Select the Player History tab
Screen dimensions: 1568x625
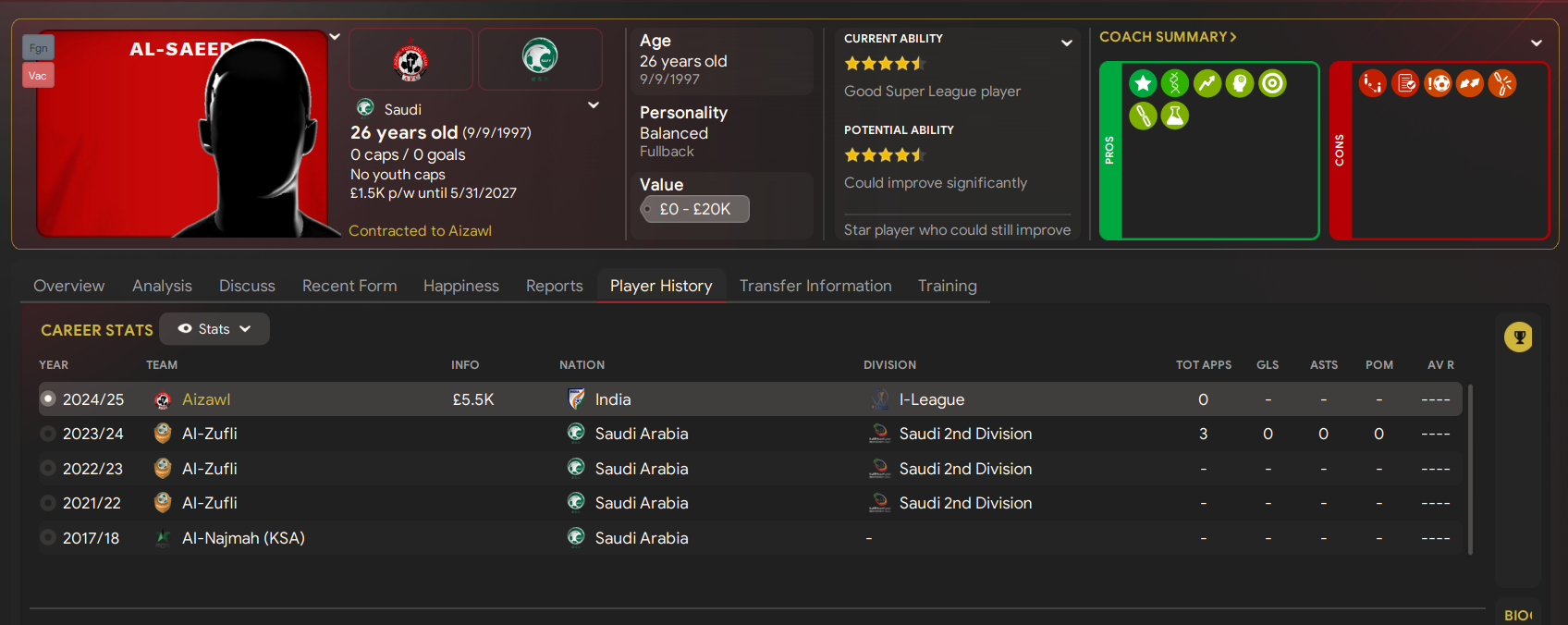click(661, 286)
